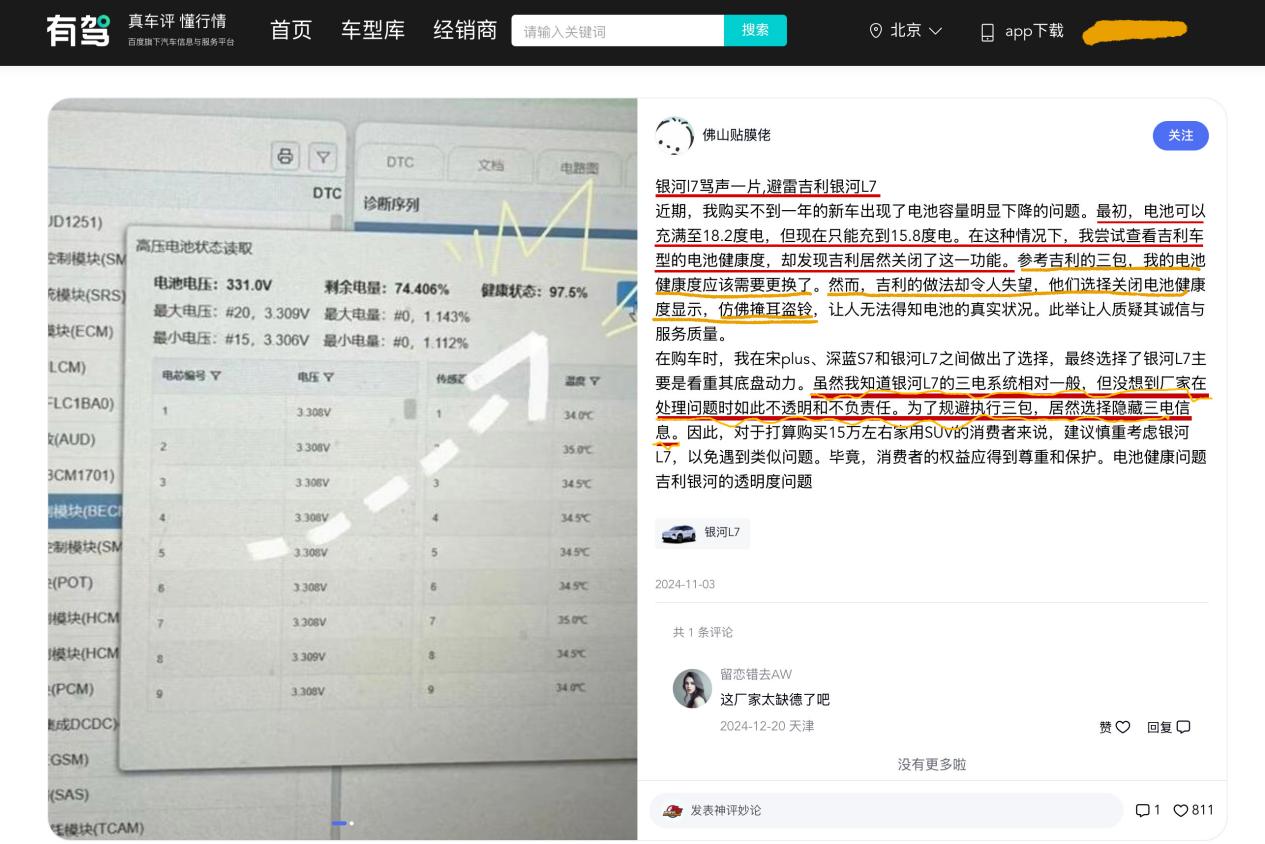
Task: Toggle follow with the 关注 button
Action: [1180, 135]
